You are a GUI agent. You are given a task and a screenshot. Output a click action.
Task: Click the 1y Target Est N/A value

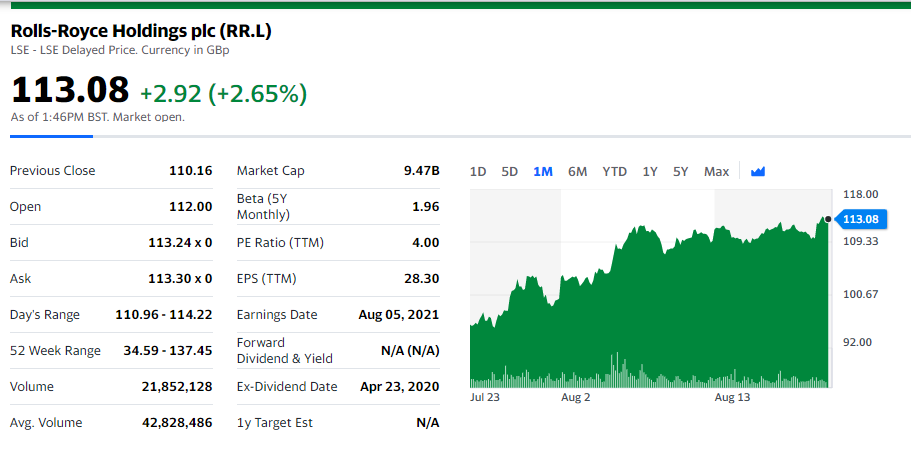428,423
